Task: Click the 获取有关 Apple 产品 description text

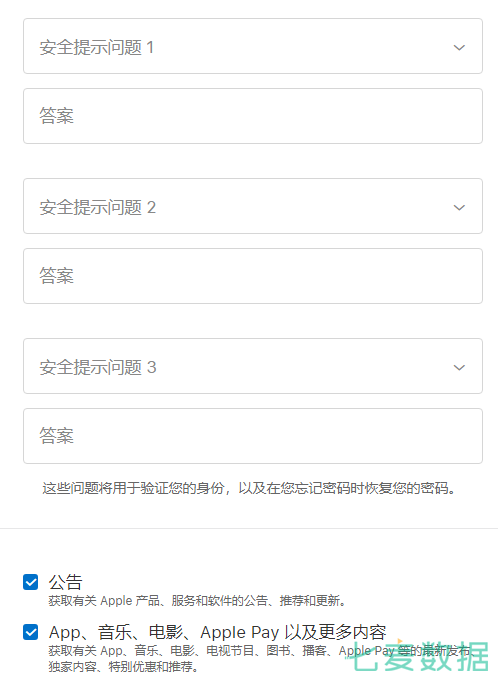Action: coord(197,601)
